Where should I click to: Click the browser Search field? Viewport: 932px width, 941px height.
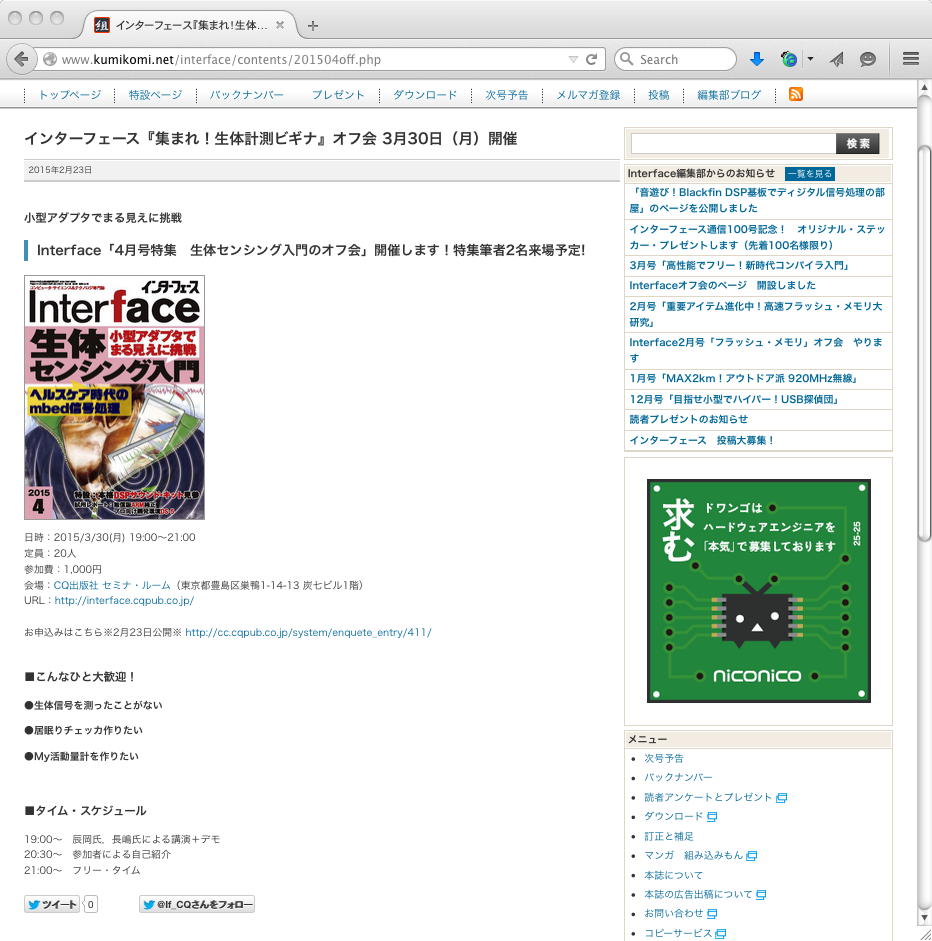(x=676, y=59)
